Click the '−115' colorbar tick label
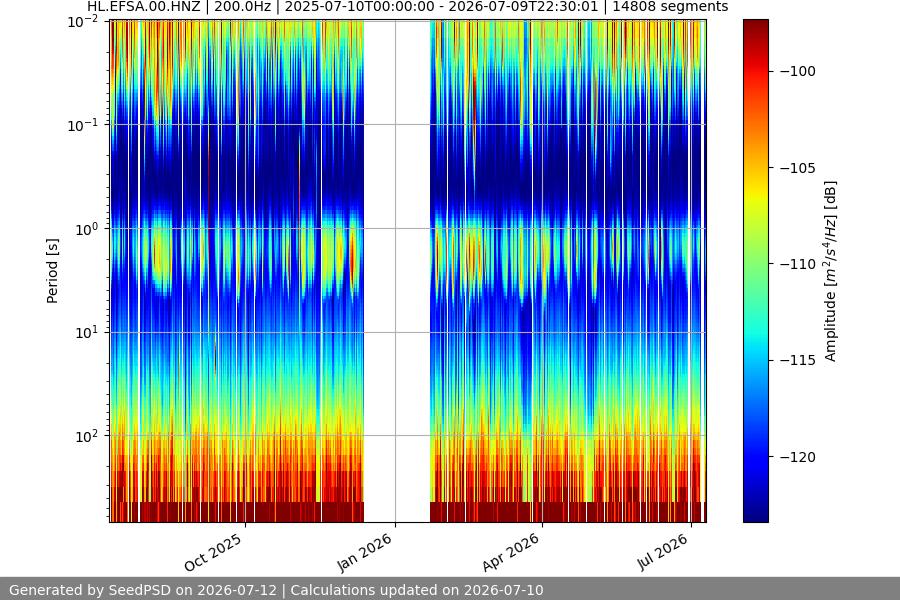Screen dimensions: 900x600 tap(798, 361)
